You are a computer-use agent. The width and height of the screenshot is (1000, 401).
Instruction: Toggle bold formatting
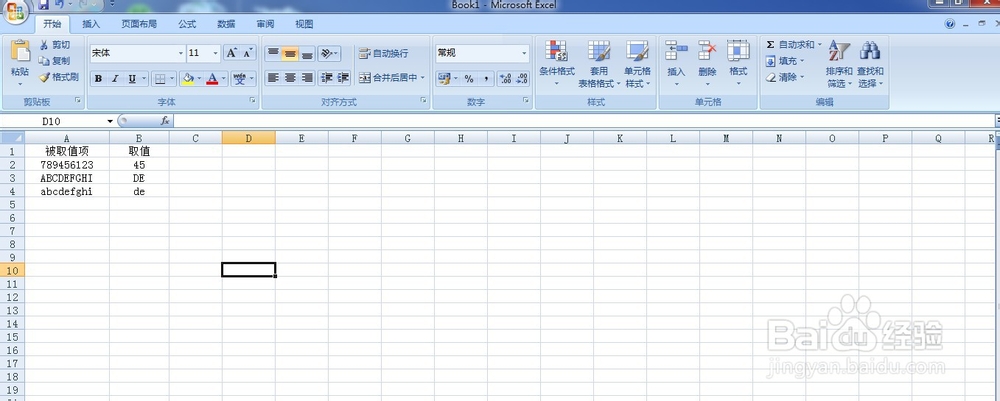click(98, 79)
